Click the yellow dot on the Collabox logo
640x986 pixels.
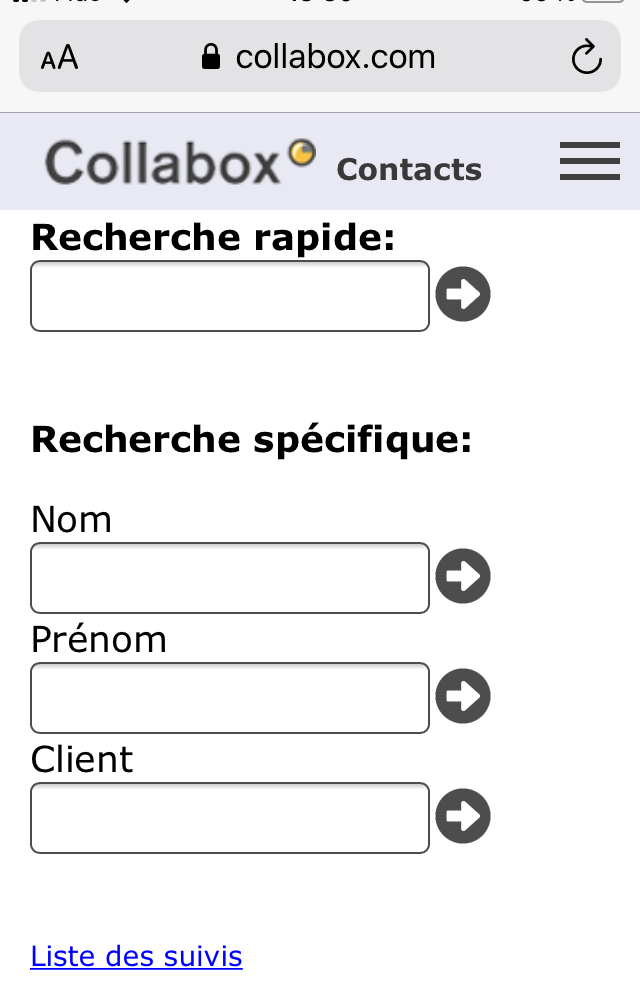[x=302, y=152]
